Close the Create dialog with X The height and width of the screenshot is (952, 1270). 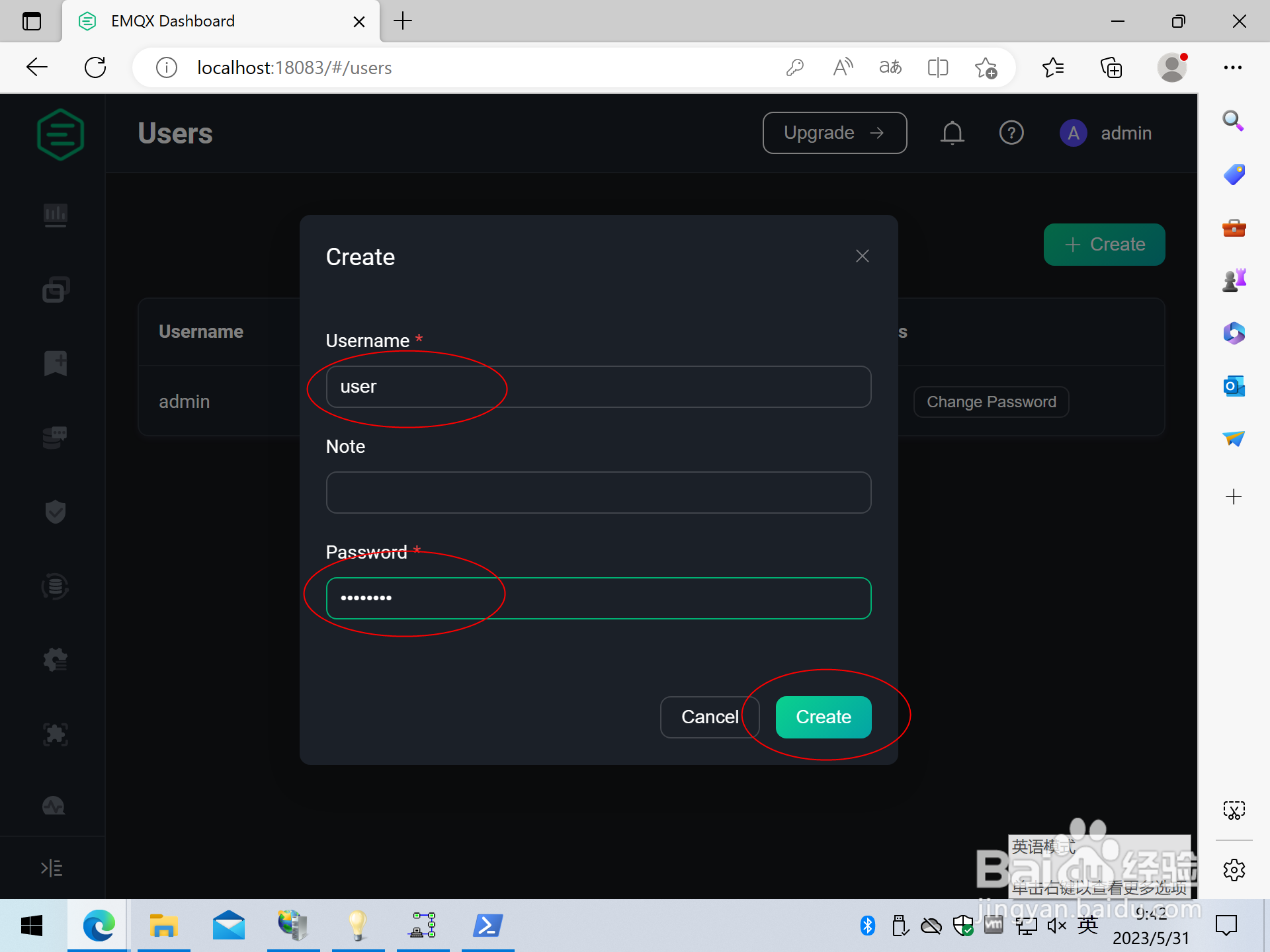point(862,256)
